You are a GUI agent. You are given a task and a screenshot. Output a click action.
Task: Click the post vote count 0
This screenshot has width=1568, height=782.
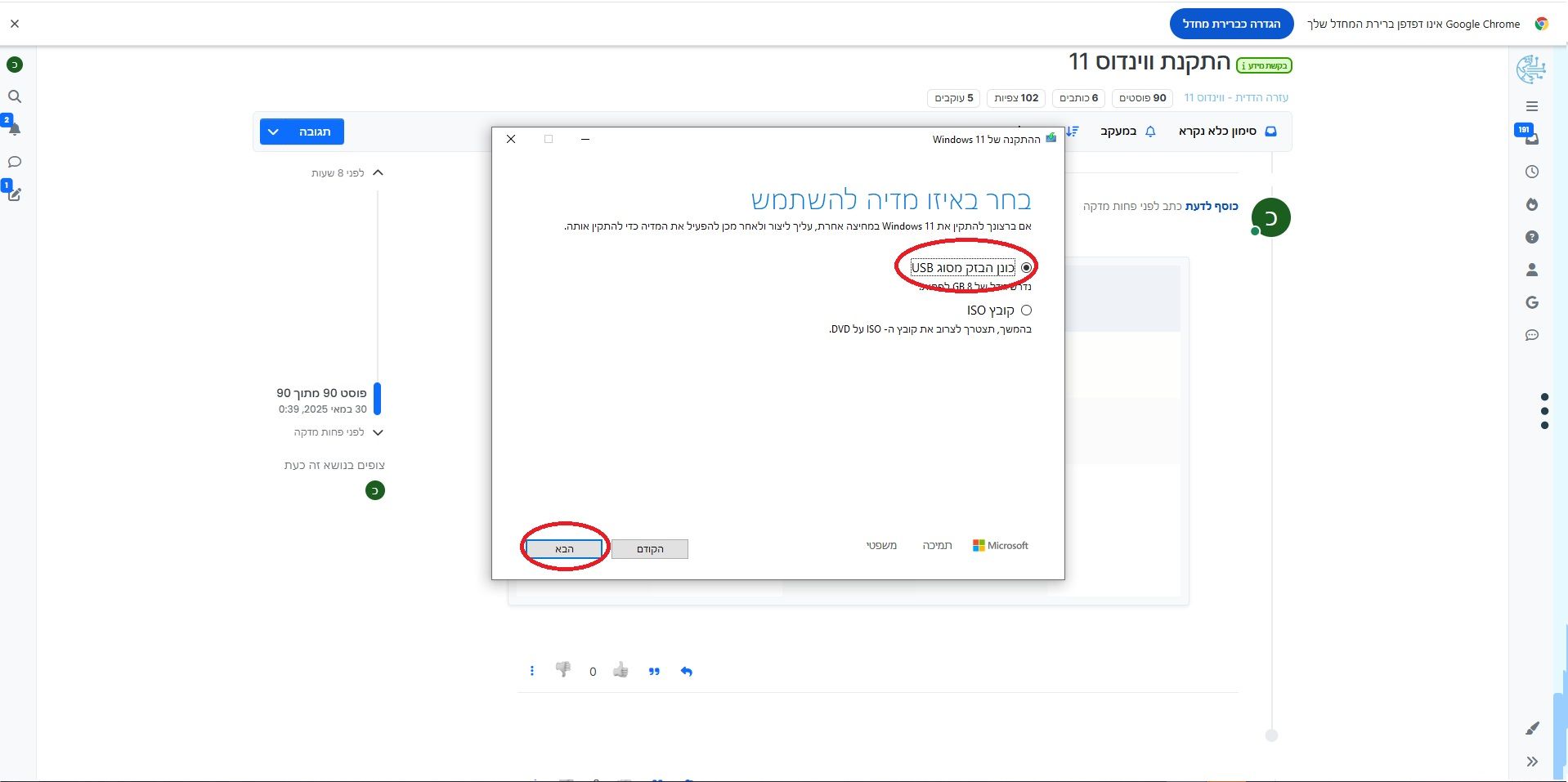click(593, 672)
